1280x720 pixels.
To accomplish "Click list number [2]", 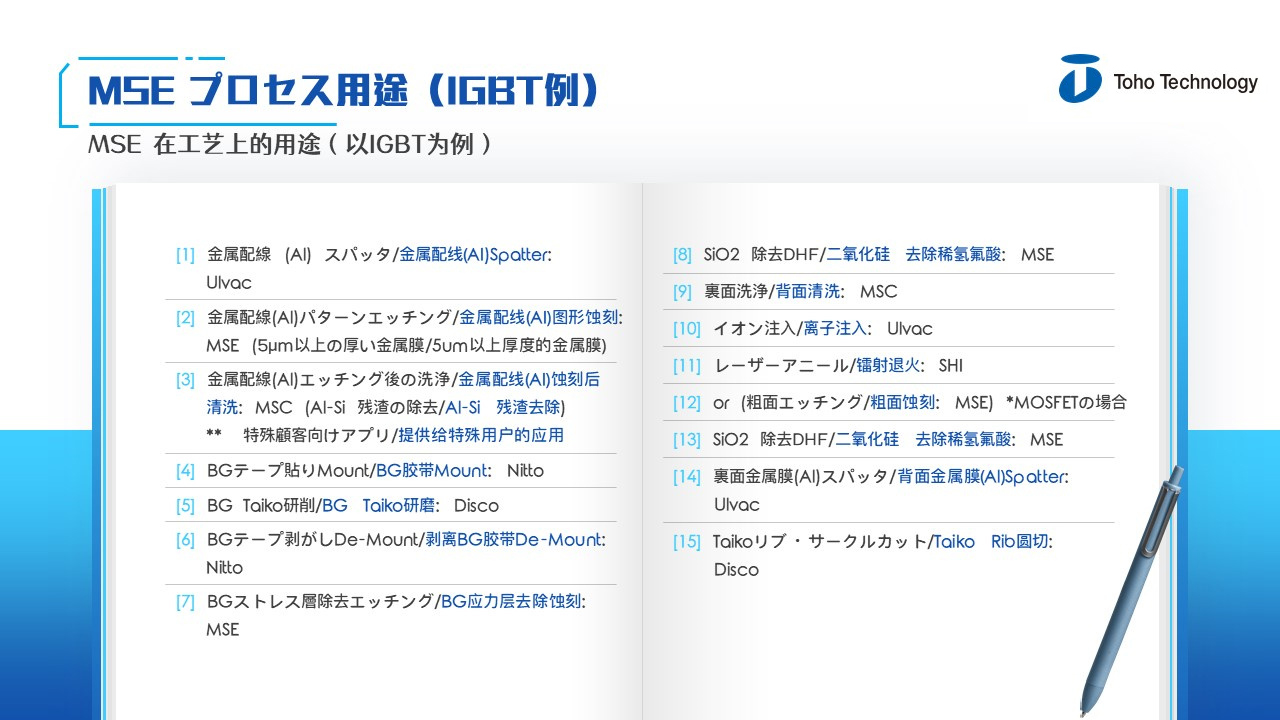I will pos(185,318).
